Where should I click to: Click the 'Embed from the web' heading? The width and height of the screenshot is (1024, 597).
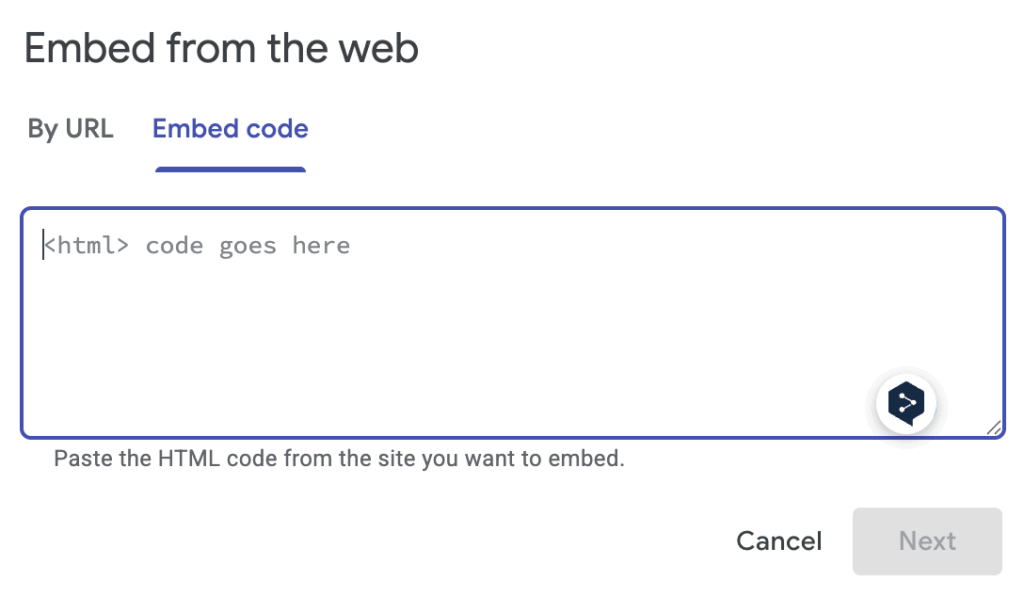coord(221,48)
